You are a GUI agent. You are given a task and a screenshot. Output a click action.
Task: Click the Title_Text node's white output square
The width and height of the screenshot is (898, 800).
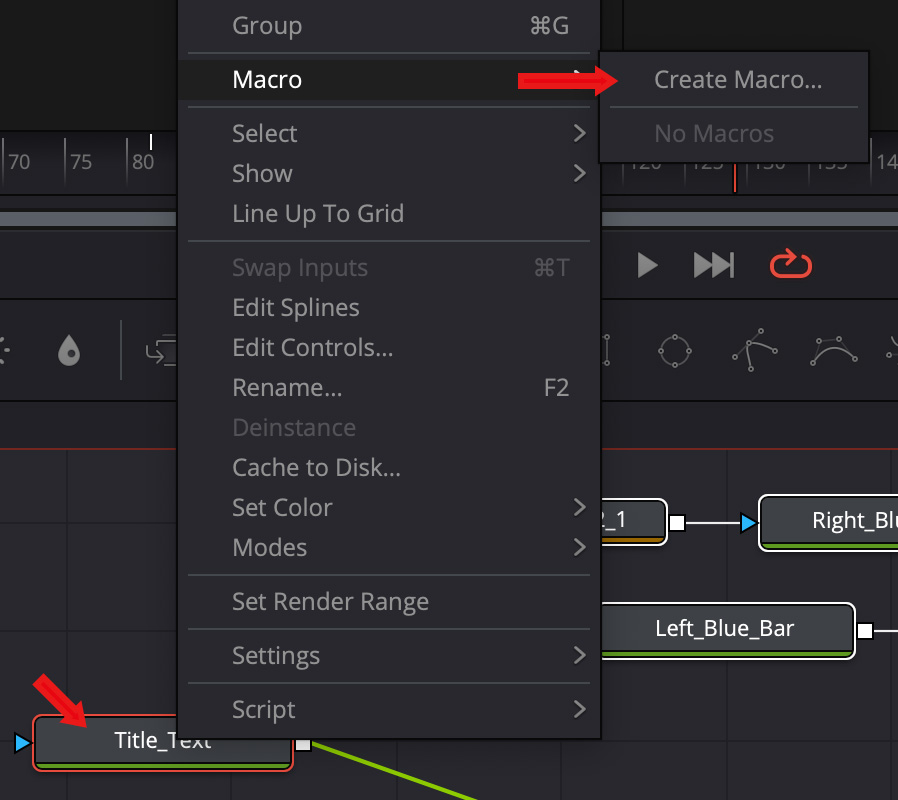coord(303,743)
